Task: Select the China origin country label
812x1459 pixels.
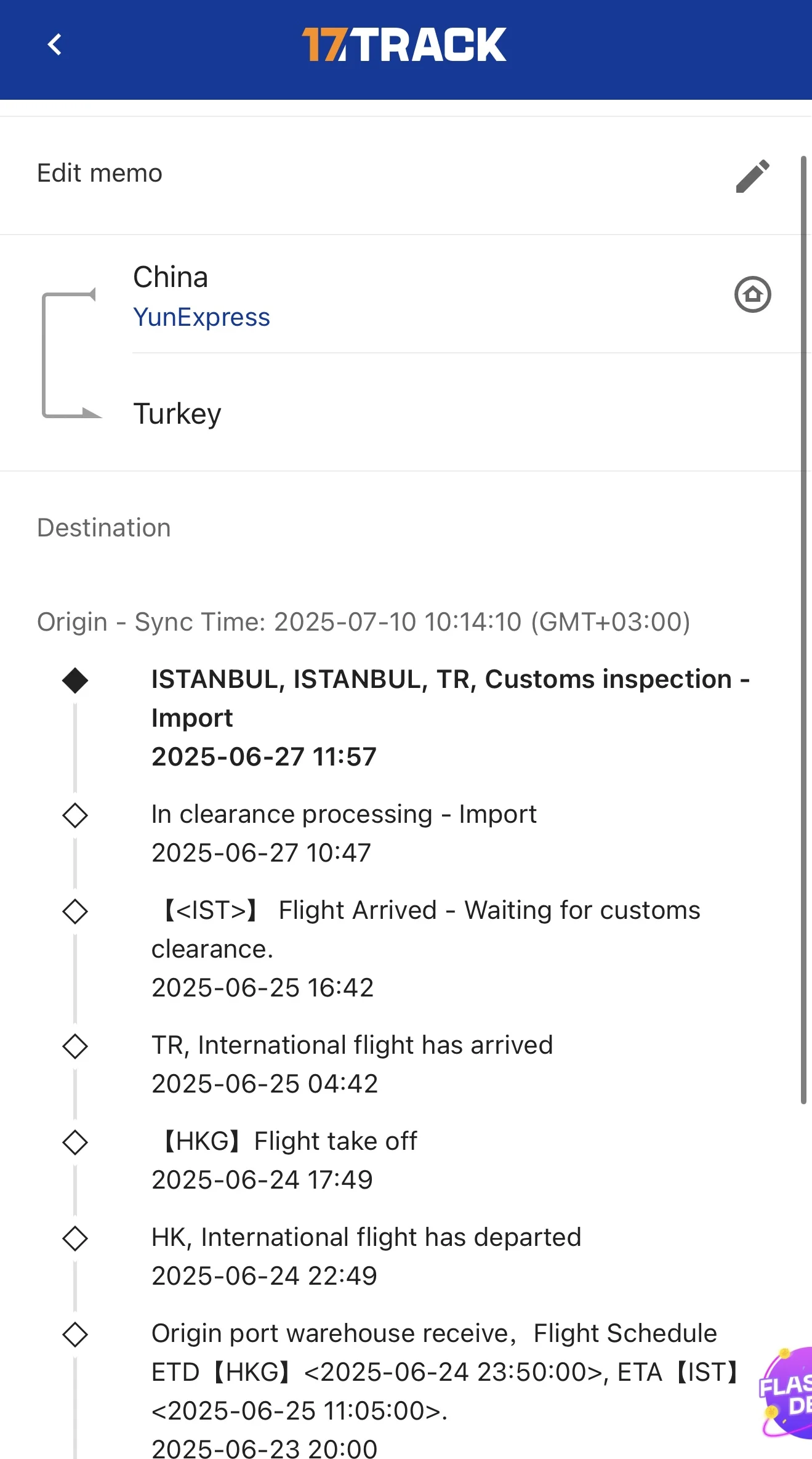Action: pyautogui.click(x=171, y=277)
